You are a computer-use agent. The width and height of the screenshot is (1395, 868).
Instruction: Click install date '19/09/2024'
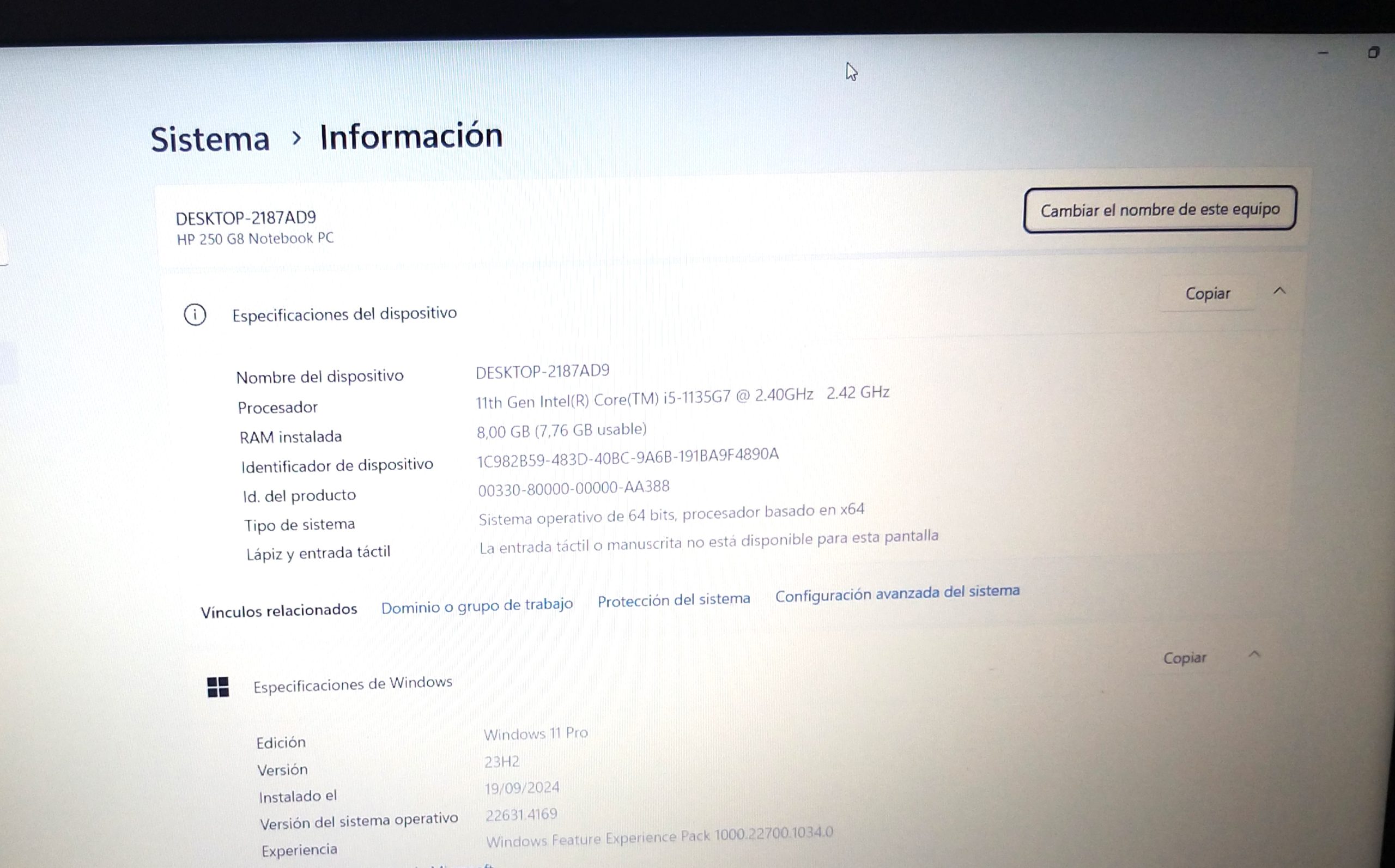click(x=522, y=789)
